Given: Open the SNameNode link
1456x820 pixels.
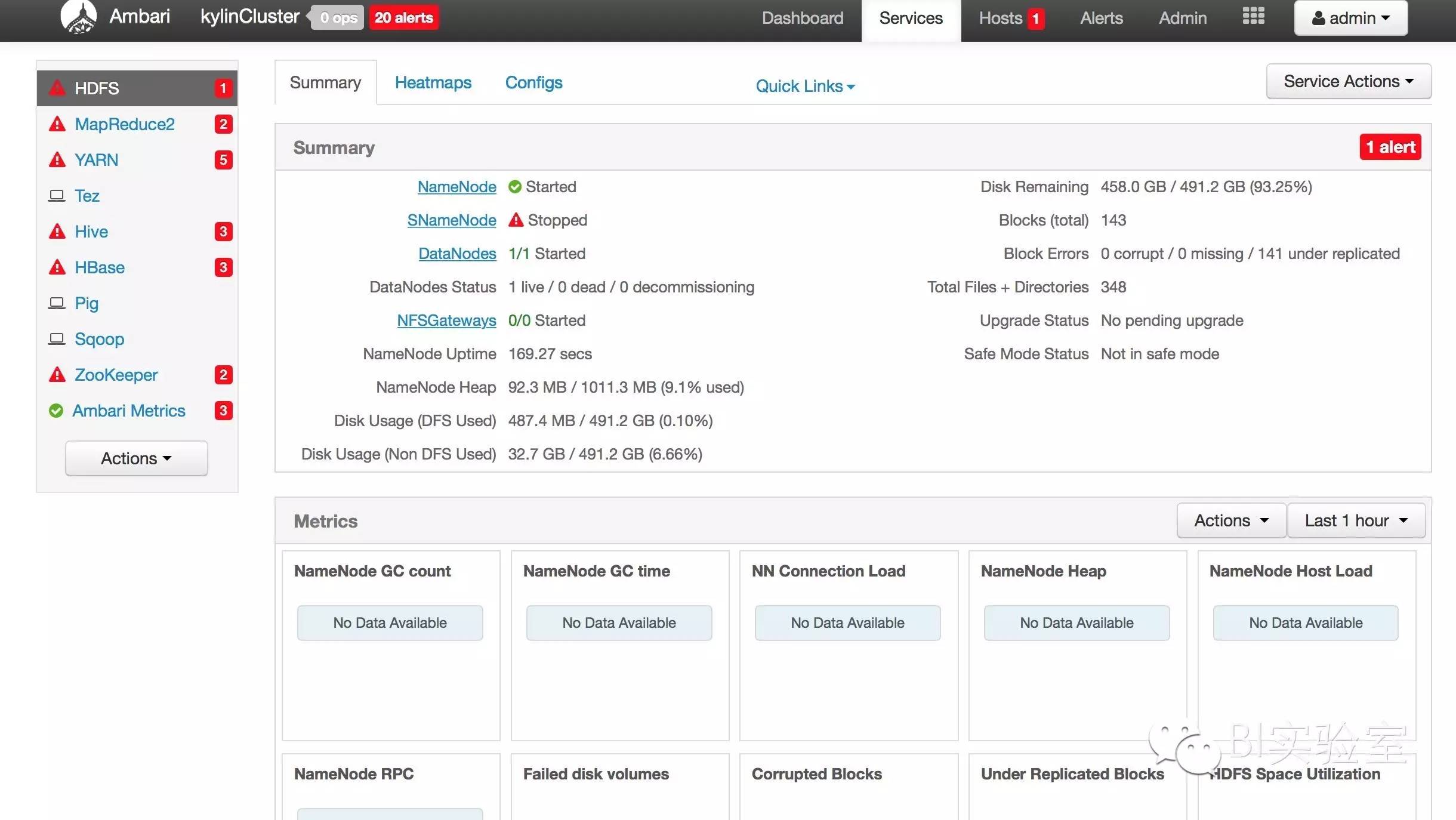Looking at the screenshot, I should click(452, 220).
